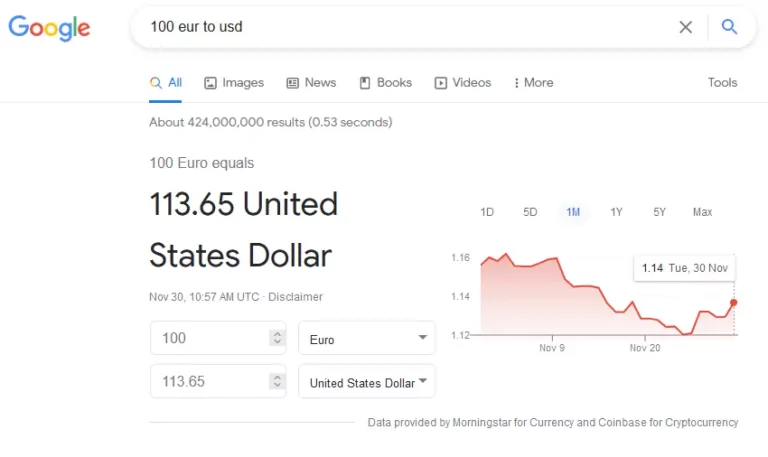The height and width of the screenshot is (457, 768).
Task: Open the More options menu
Action: [533, 83]
